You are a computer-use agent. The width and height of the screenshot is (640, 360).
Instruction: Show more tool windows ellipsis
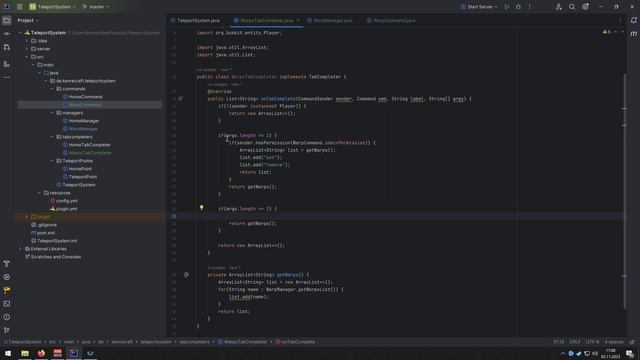tap(7, 77)
